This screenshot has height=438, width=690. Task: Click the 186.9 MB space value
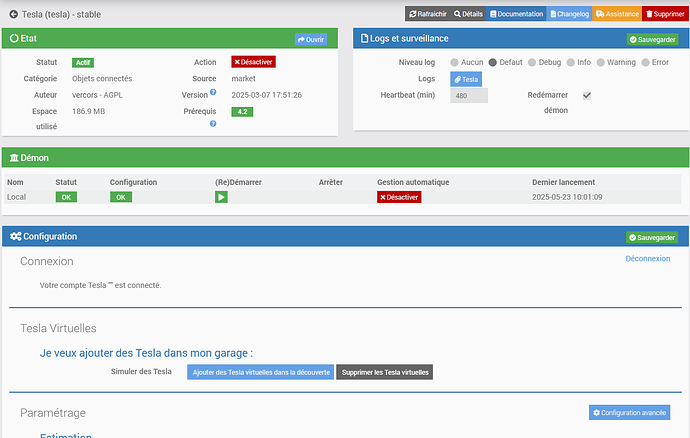click(x=88, y=111)
